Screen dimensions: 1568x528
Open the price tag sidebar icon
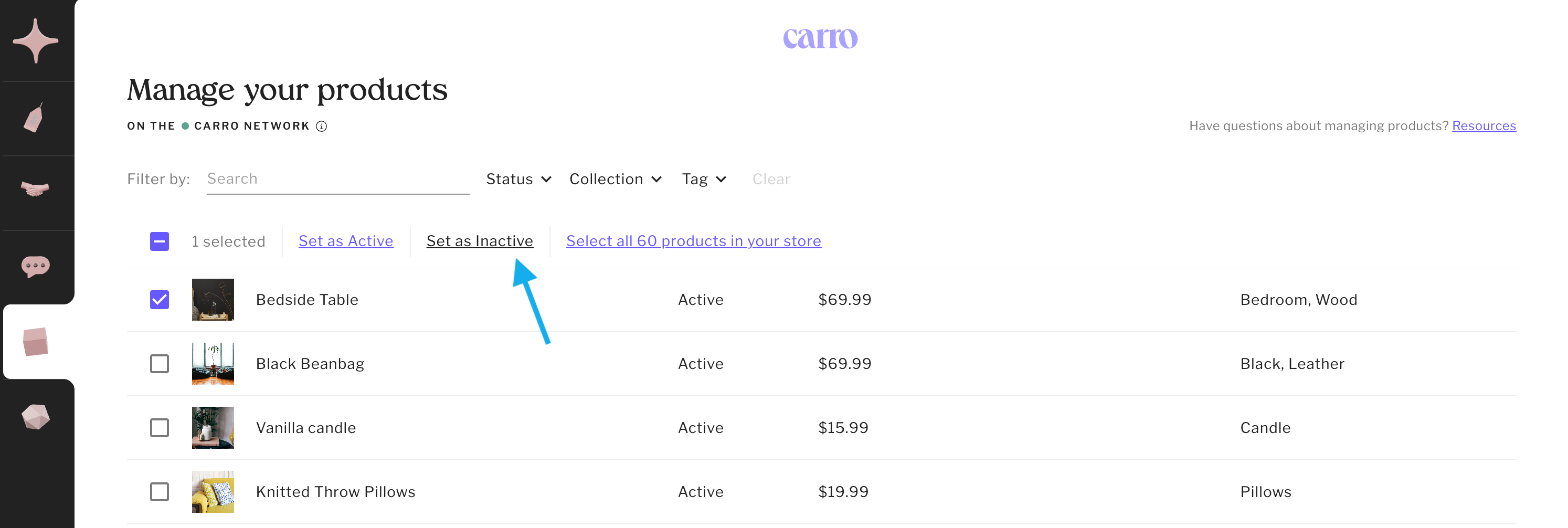pos(35,118)
